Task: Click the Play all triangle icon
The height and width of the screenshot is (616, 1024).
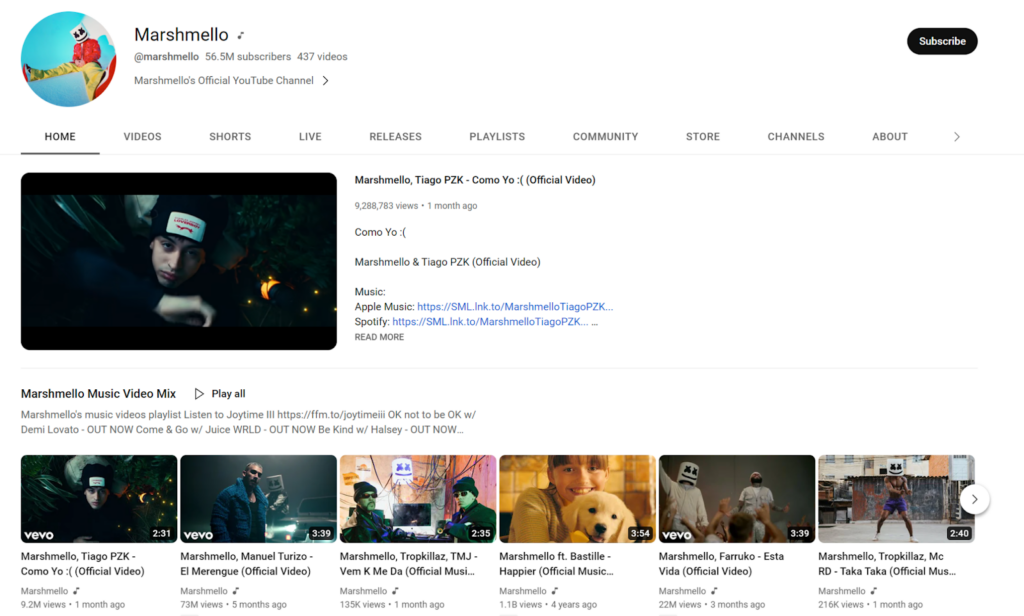Action: pos(199,394)
